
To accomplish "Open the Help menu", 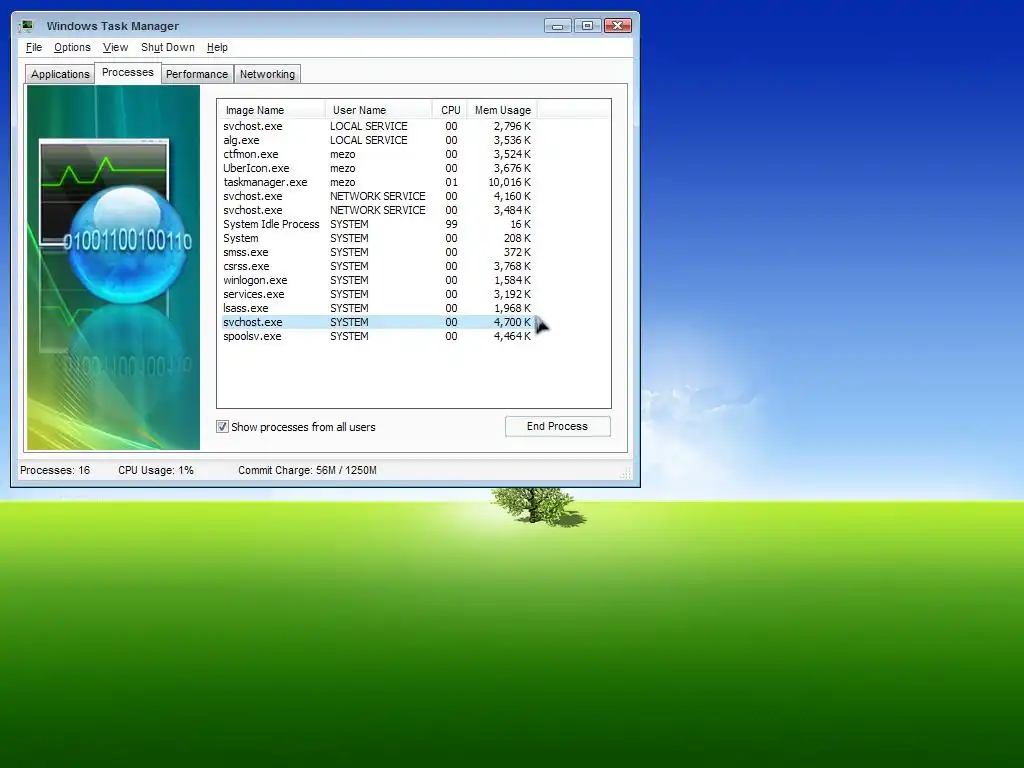I will [x=217, y=47].
